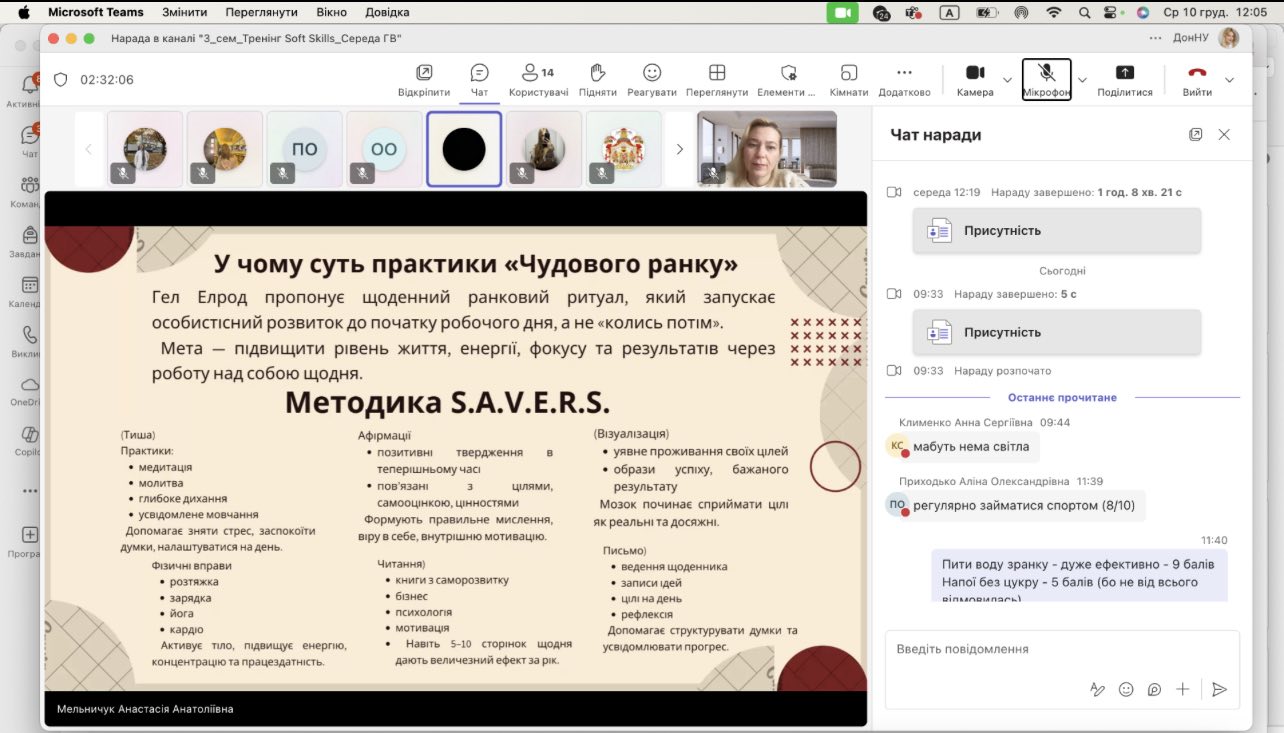The height and width of the screenshot is (733, 1284).
Task: Open Реагувати emoji reactions
Action: click(x=652, y=73)
